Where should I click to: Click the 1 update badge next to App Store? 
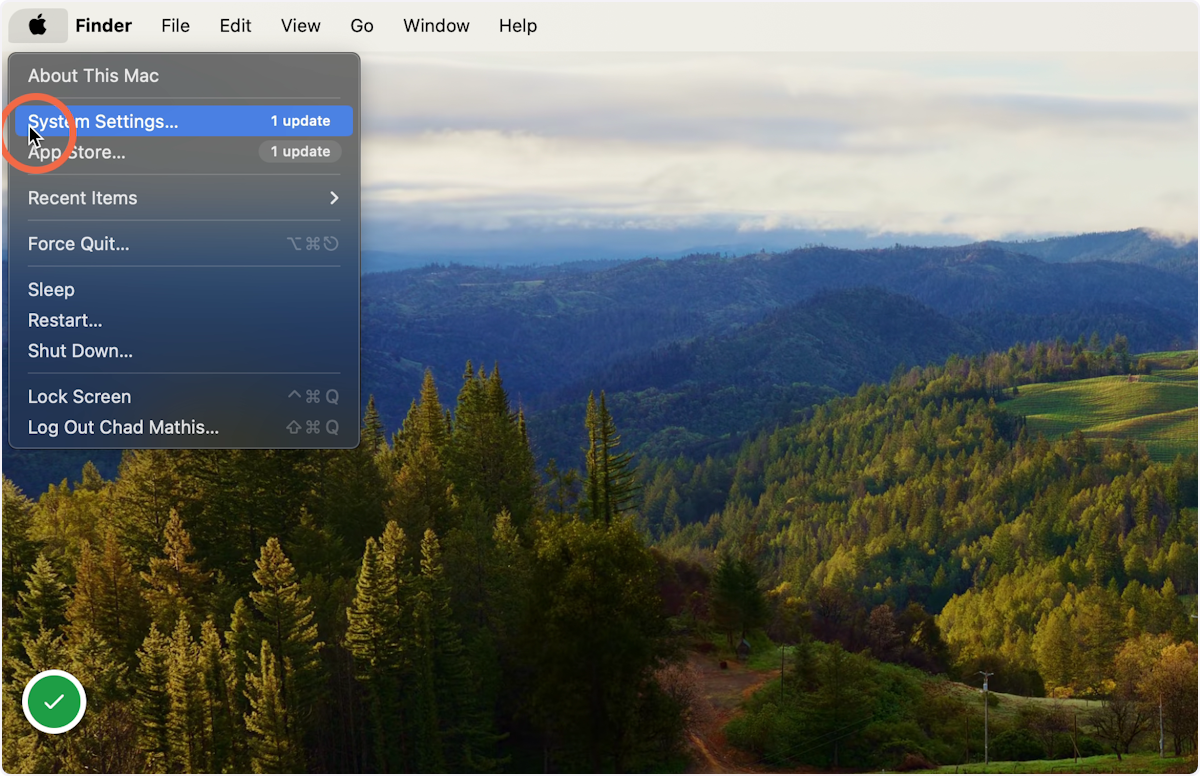pyautogui.click(x=300, y=151)
